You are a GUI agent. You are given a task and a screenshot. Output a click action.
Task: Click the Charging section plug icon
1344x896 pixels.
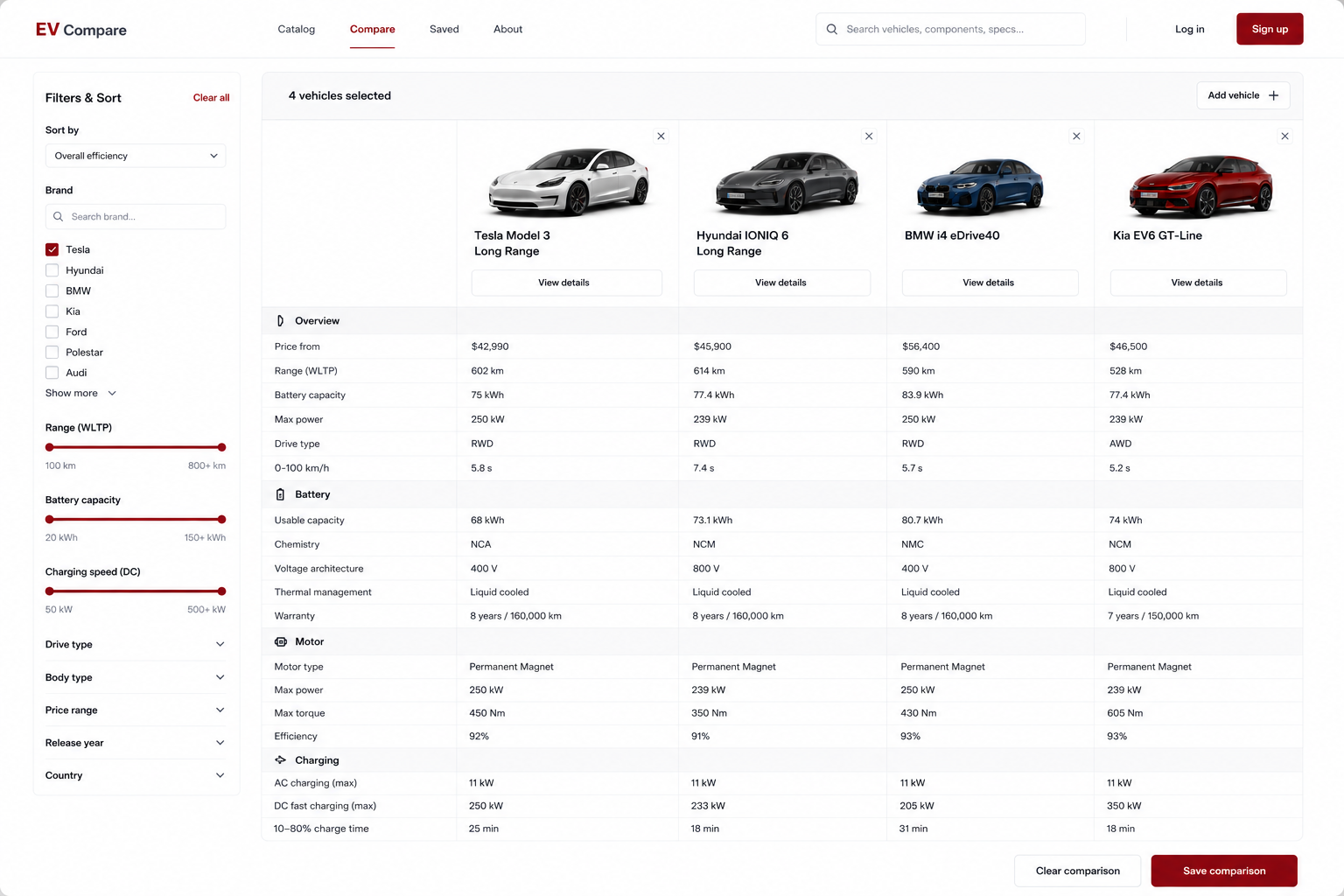(x=280, y=760)
